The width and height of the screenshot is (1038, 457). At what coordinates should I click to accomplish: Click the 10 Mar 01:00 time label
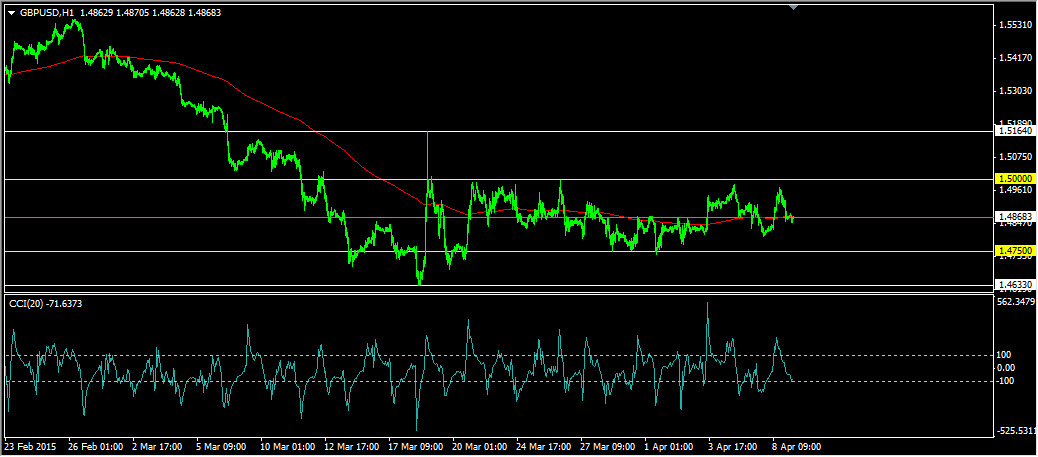[287, 446]
